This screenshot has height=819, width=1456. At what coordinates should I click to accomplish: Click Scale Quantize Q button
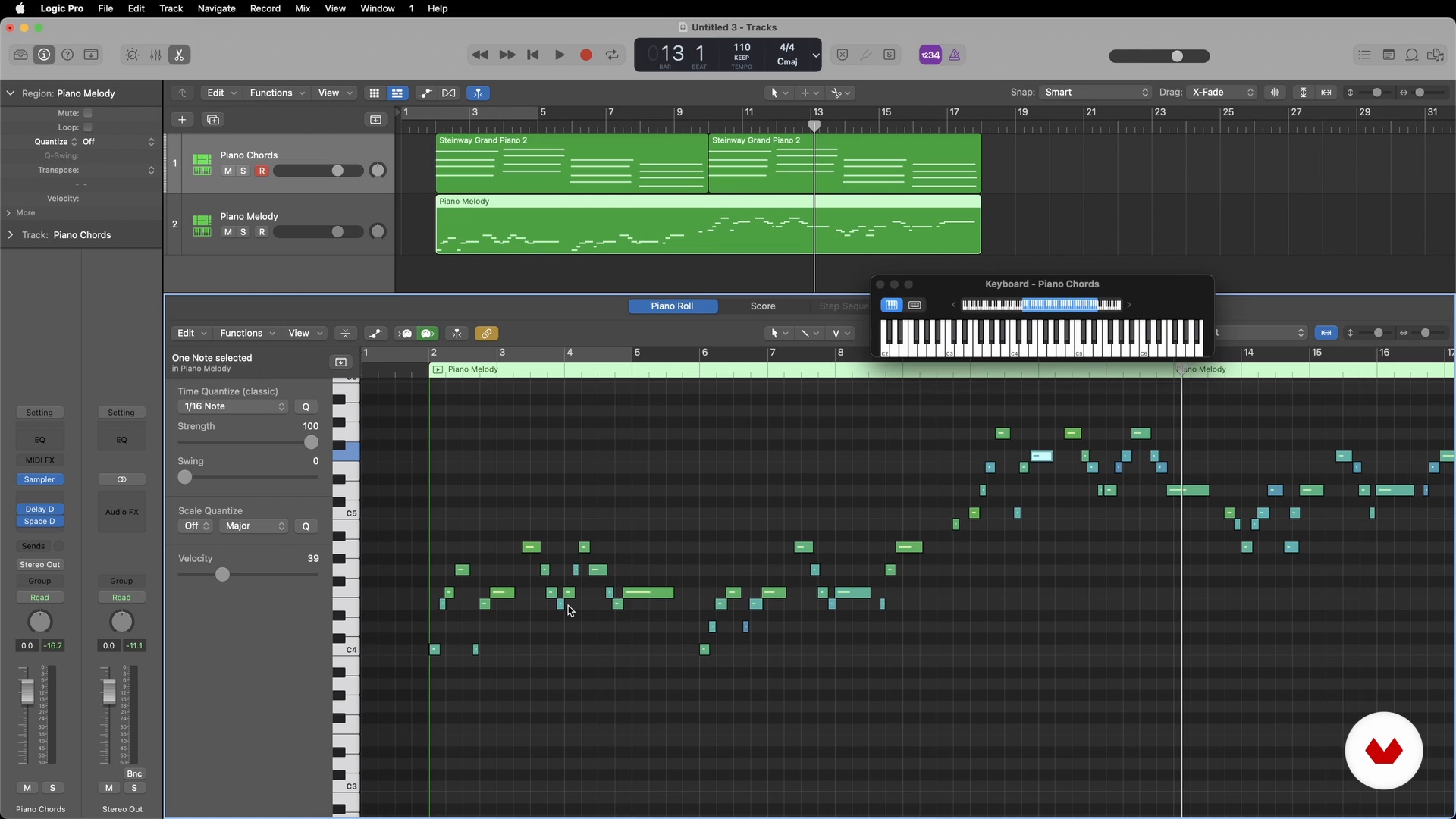click(x=306, y=526)
